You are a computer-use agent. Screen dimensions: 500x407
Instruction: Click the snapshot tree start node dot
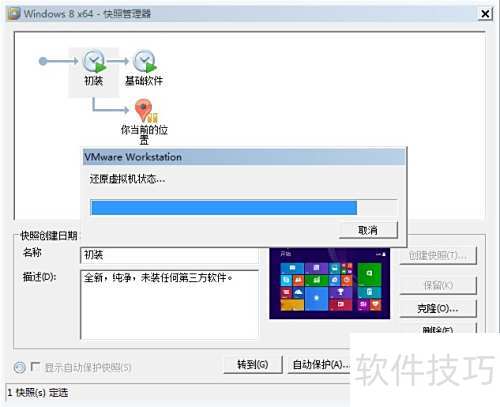tap(43, 61)
